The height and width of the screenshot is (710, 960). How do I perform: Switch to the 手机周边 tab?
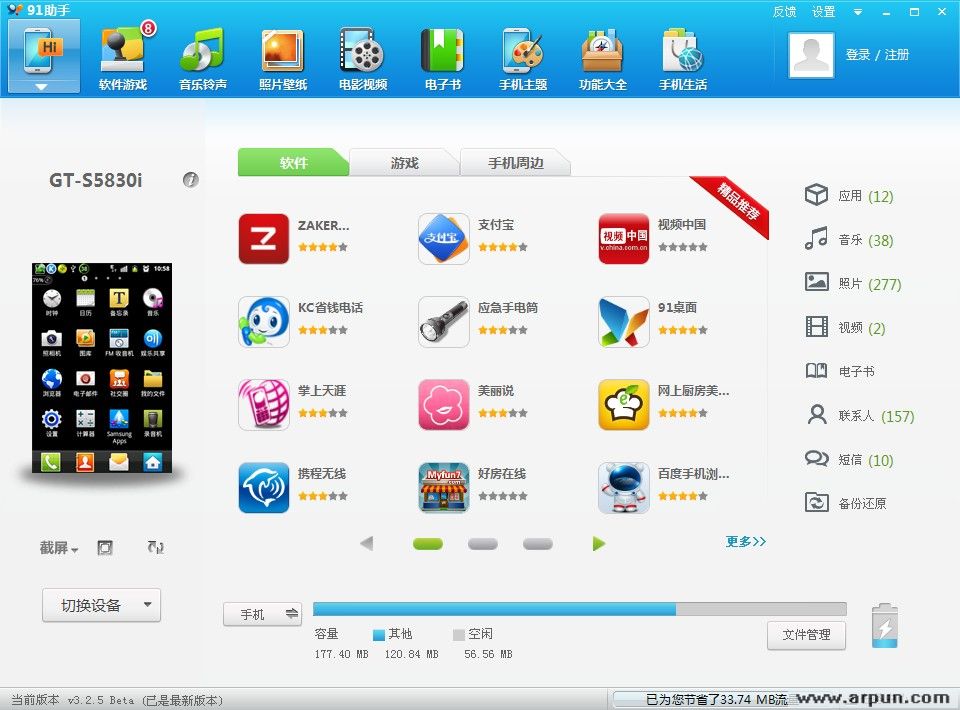[516, 163]
